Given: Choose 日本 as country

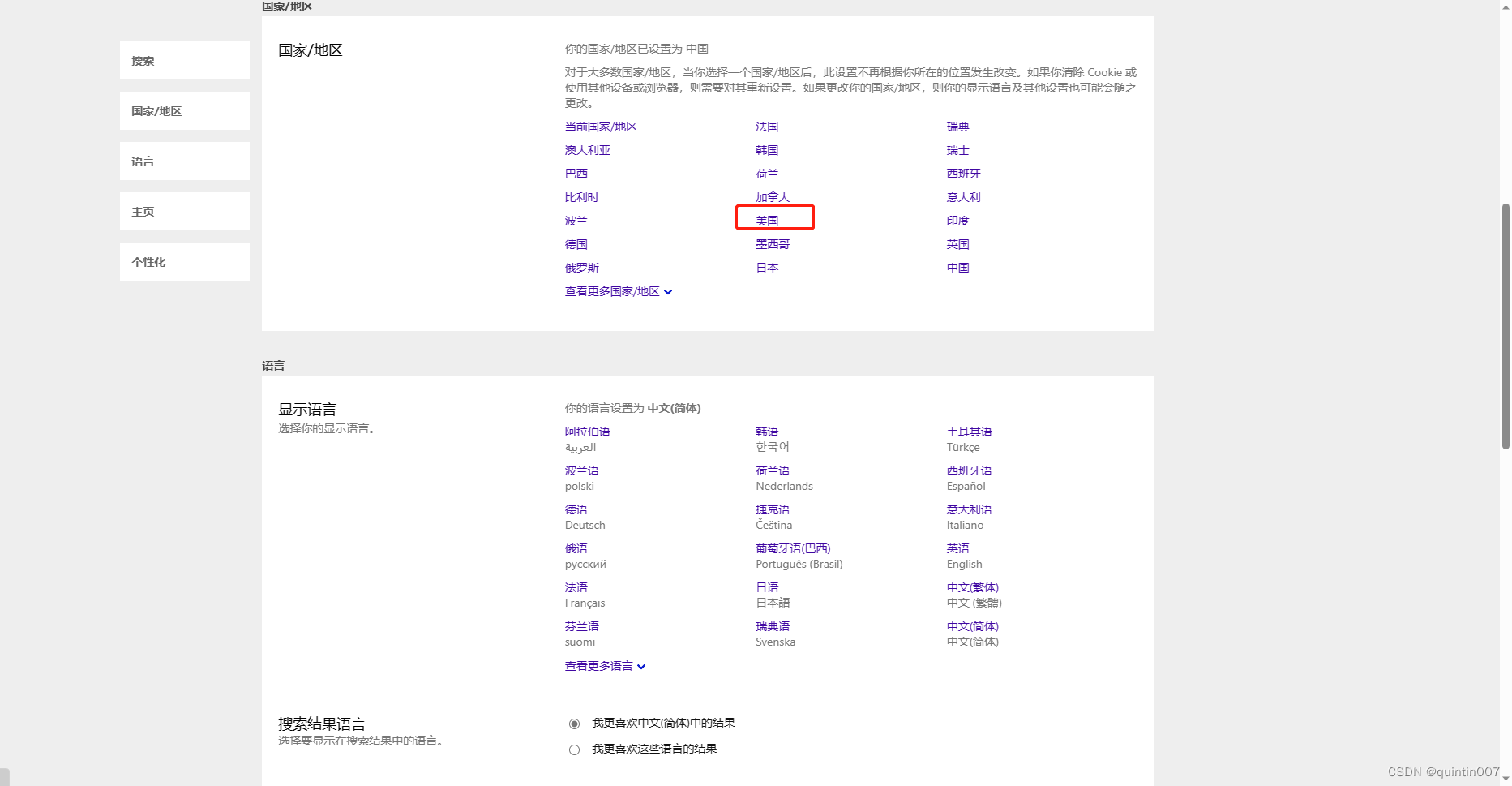Looking at the screenshot, I should [767, 268].
